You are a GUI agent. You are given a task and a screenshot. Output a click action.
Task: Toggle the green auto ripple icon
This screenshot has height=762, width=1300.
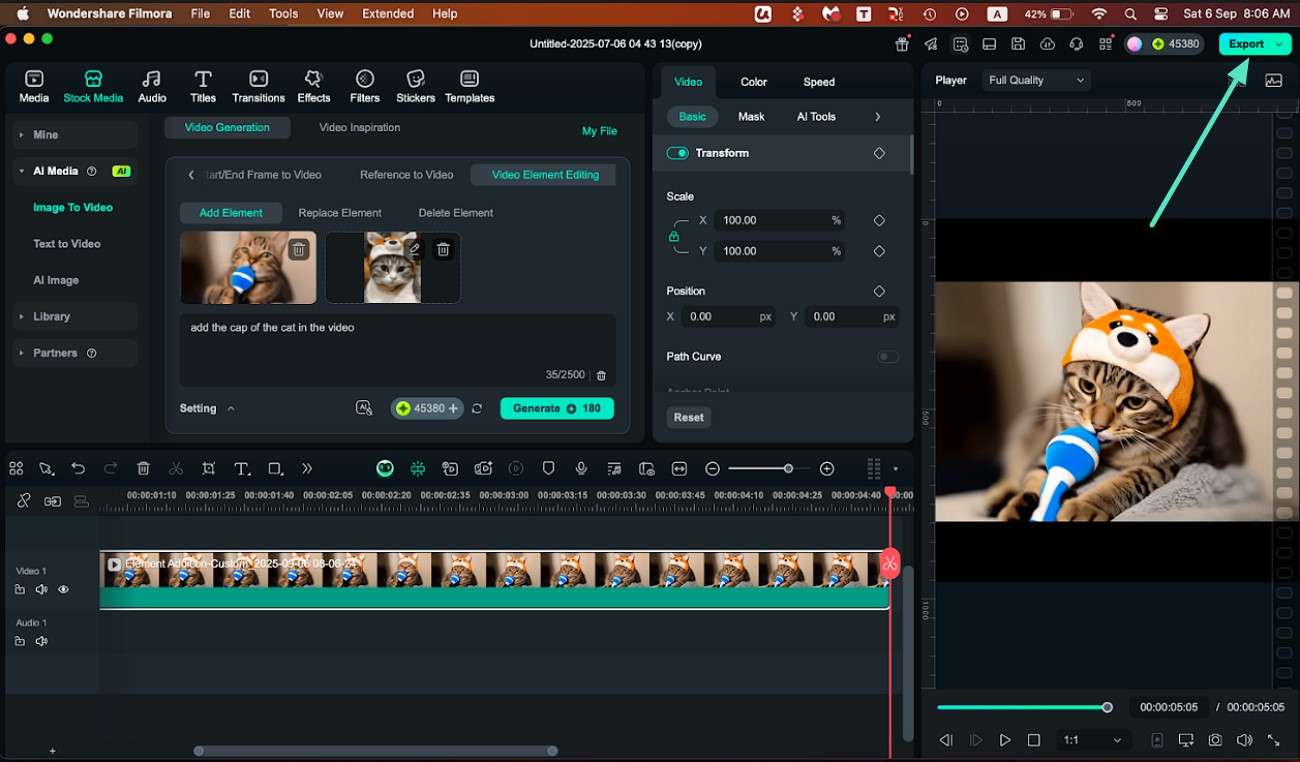click(x=417, y=468)
